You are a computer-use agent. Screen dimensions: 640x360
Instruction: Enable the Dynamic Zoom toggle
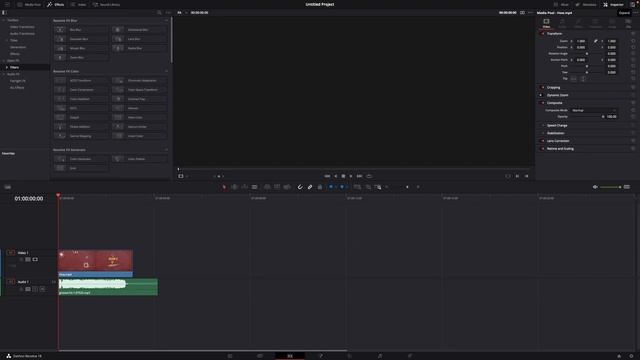pos(541,95)
